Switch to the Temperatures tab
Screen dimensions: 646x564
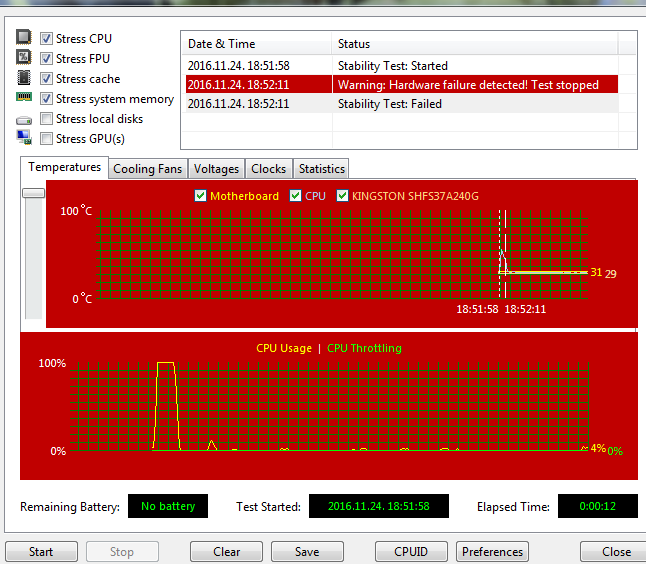click(x=64, y=167)
